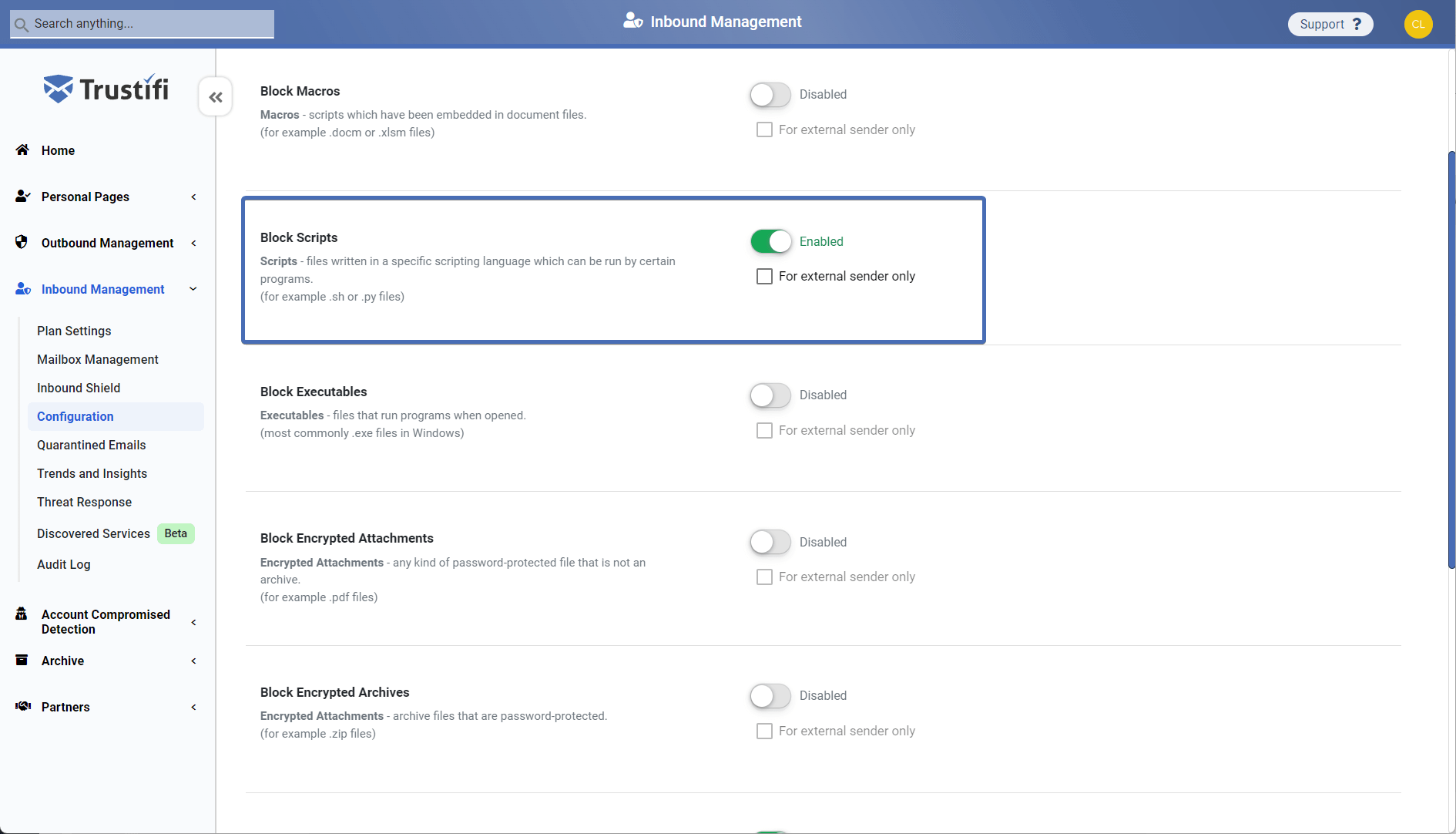Click the Beta badge next to Discovered Services
Image resolution: width=1456 pixels, height=834 pixels.
point(176,533)
